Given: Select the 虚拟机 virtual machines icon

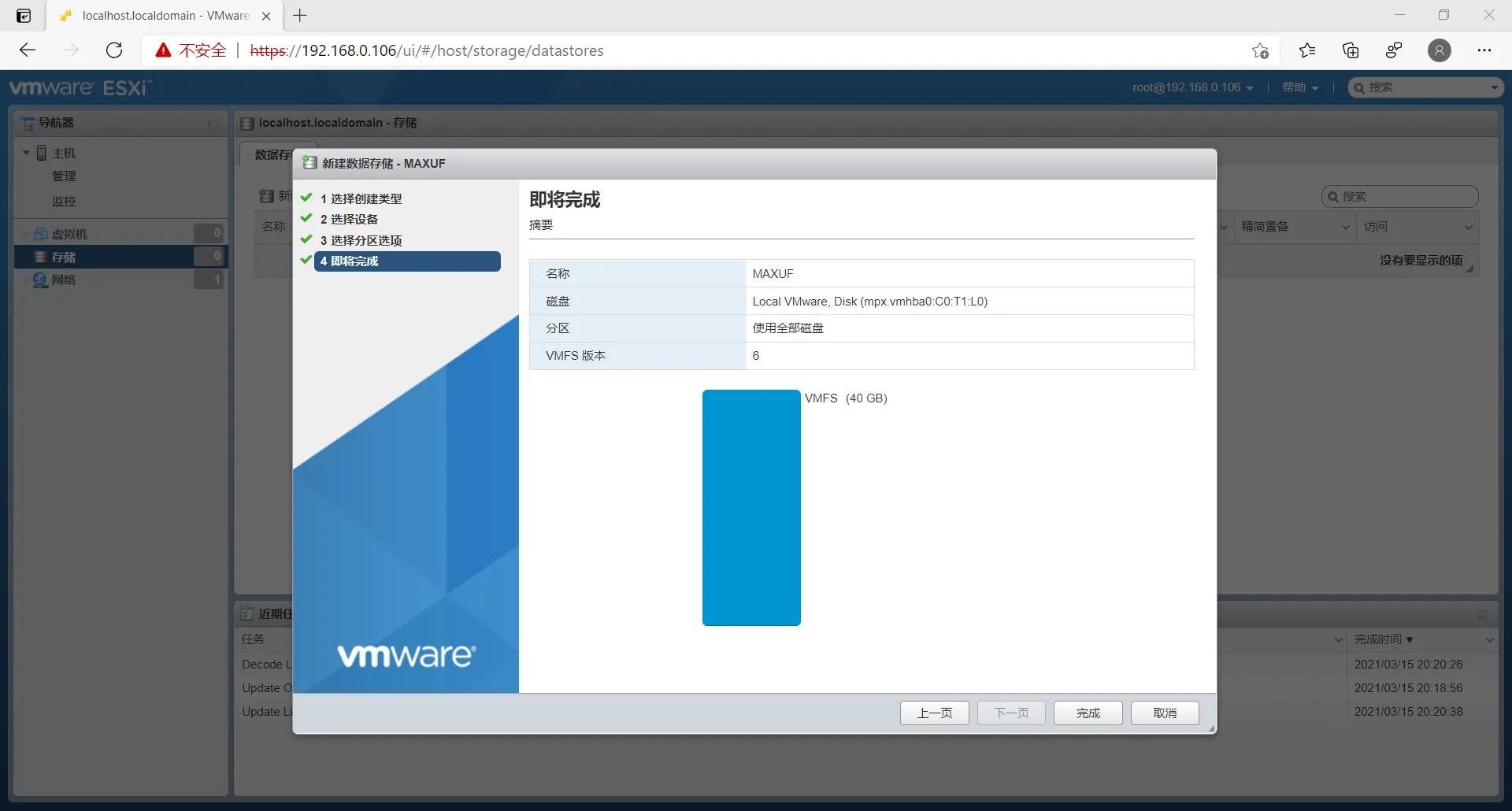Looking at the screenshot, I should (41, 233).
